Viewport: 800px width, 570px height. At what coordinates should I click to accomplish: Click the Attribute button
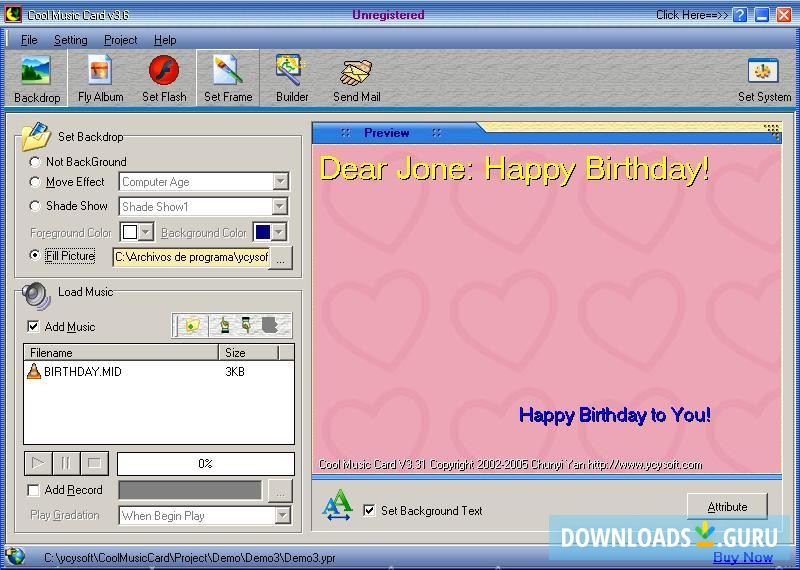pyautogui.click(x=727, y=507)
